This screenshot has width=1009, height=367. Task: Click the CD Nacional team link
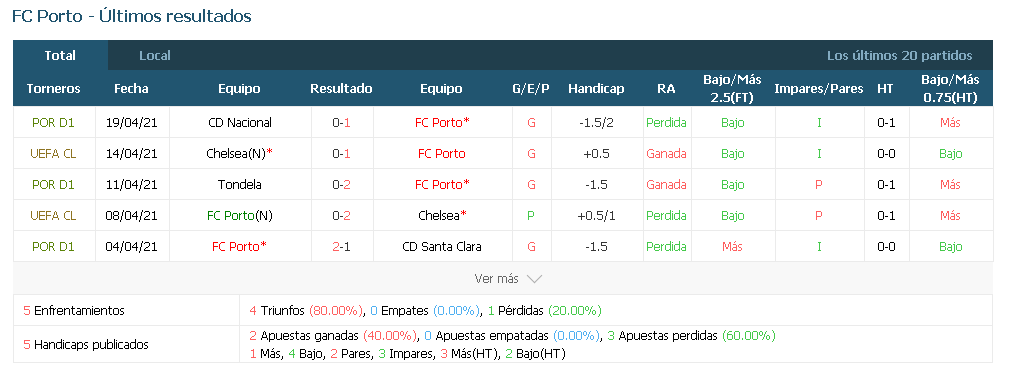tap(240, 122)
